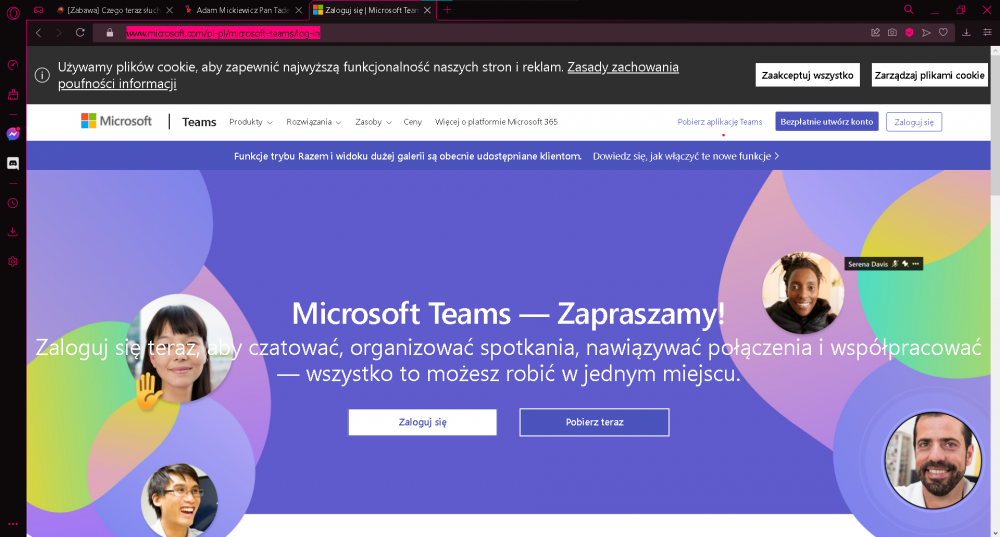Open Discord from the sidebar

pos(13,163)
